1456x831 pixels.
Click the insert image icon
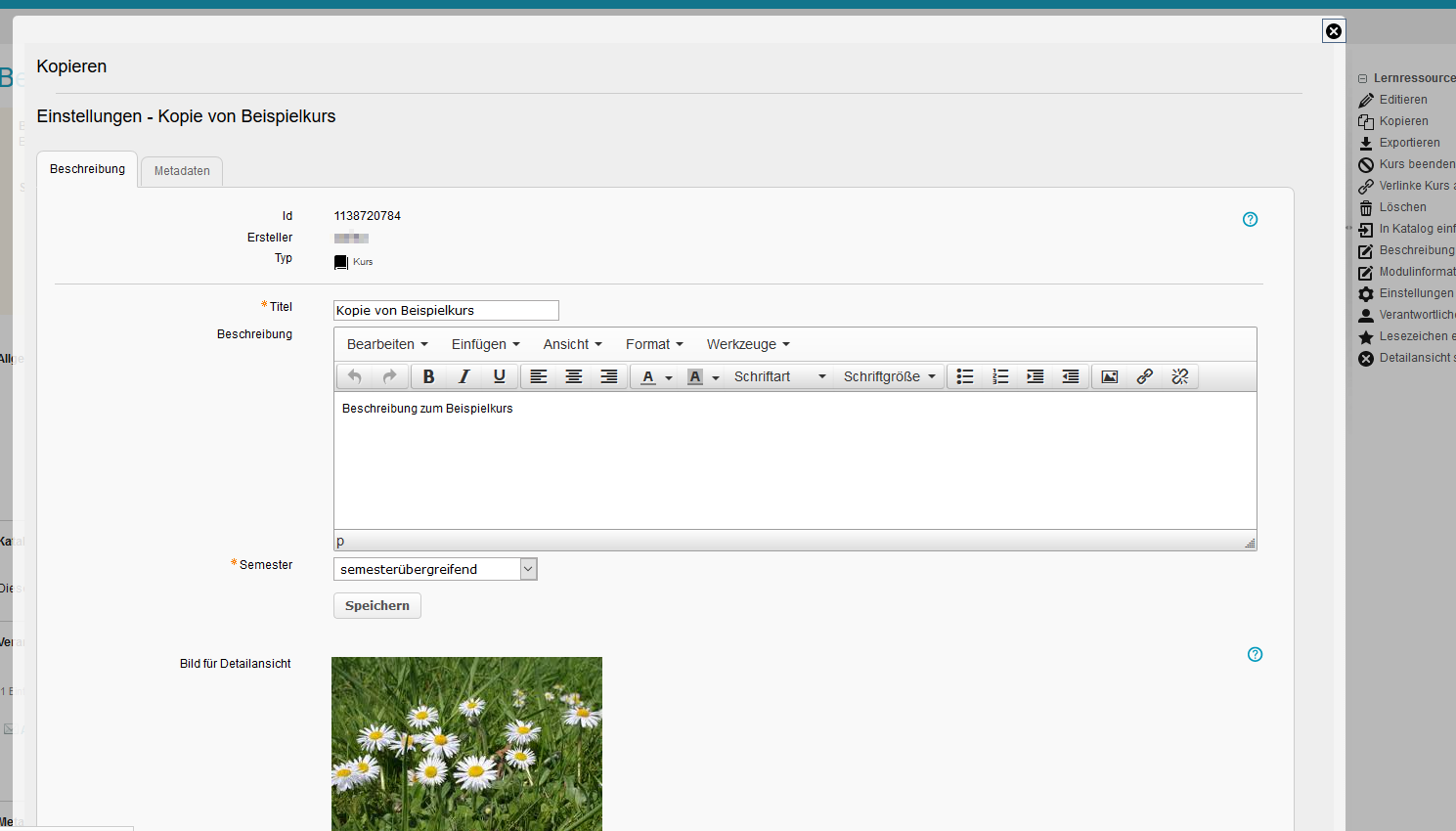(x=1110, y=376)
